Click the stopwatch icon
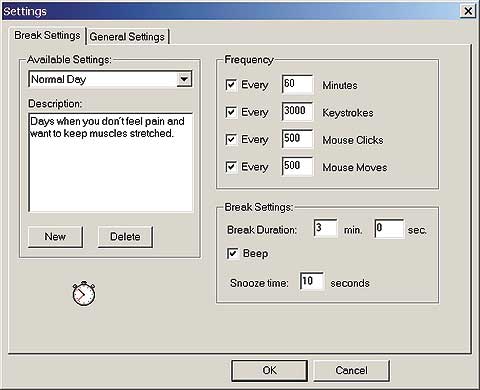Screen dimensions: 480x390 [84, 293]
